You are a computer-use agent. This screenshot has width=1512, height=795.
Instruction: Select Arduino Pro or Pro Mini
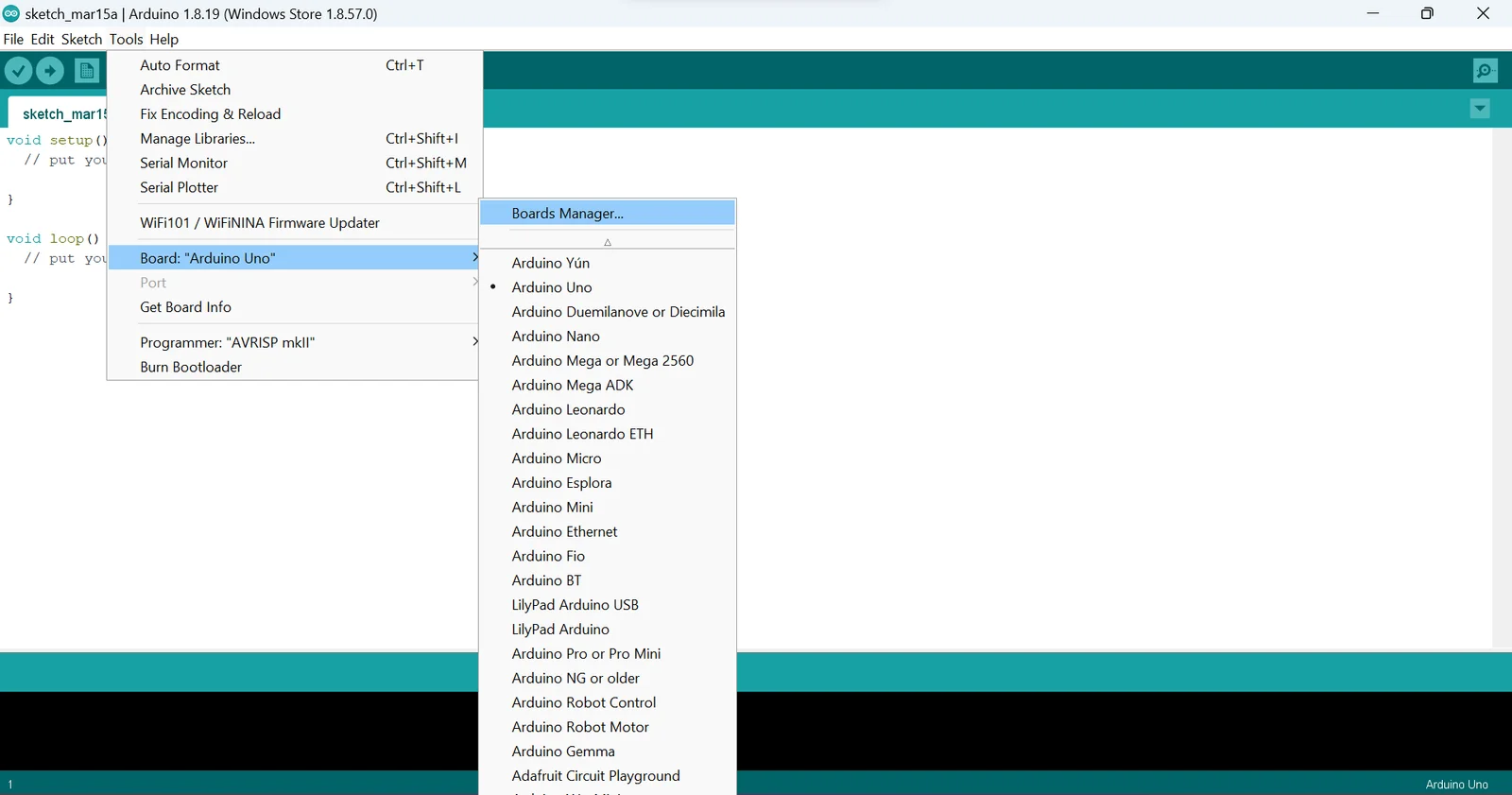click(608, 654)
